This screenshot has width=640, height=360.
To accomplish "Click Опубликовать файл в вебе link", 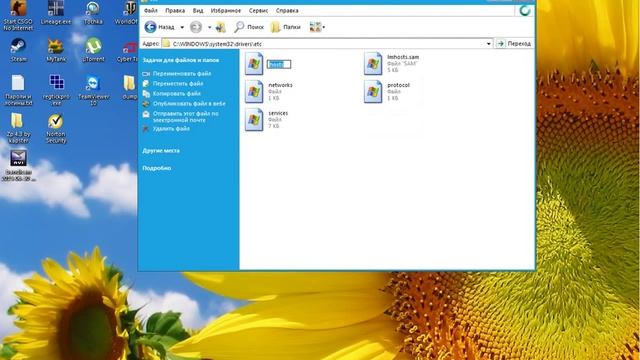I will [189, 104].
